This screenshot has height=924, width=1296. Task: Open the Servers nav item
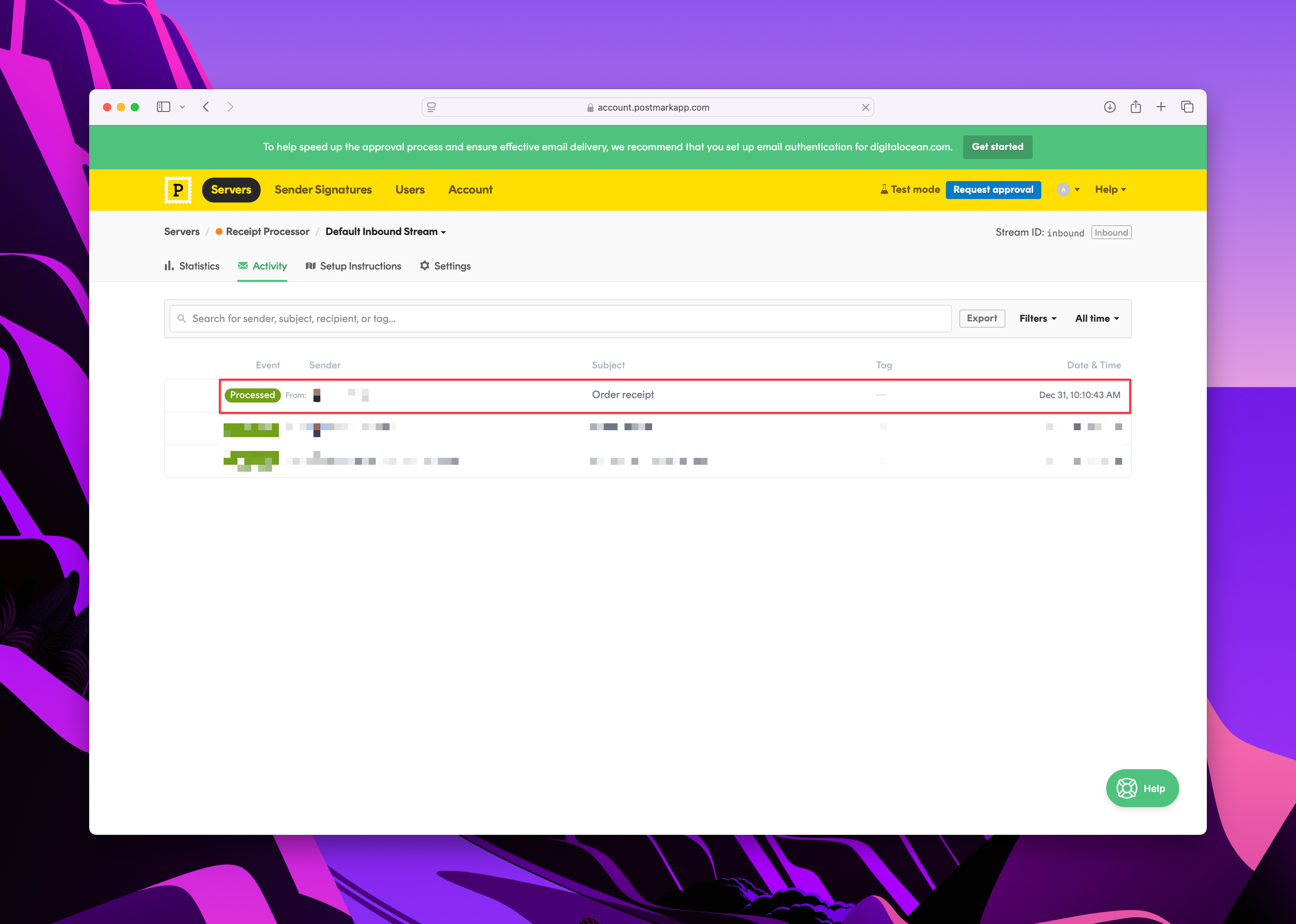[x=231, y=189]
